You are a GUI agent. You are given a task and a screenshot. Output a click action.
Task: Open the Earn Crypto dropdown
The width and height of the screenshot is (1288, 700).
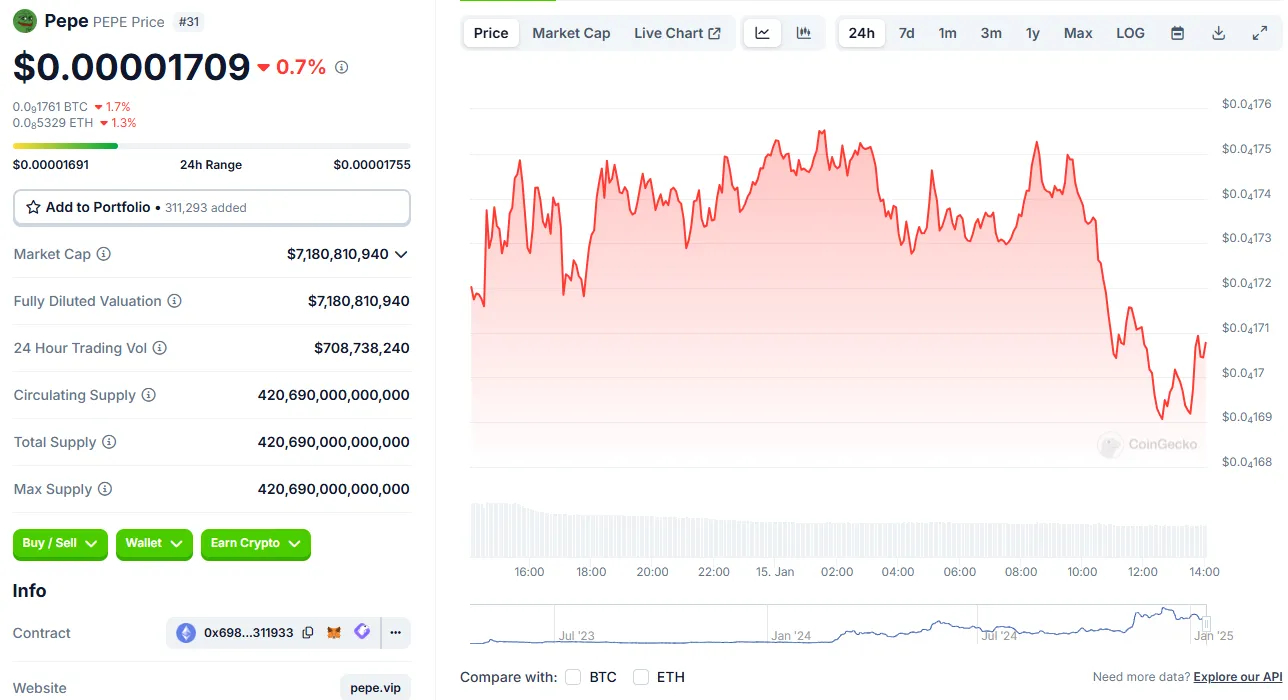[x=255, y=543]
